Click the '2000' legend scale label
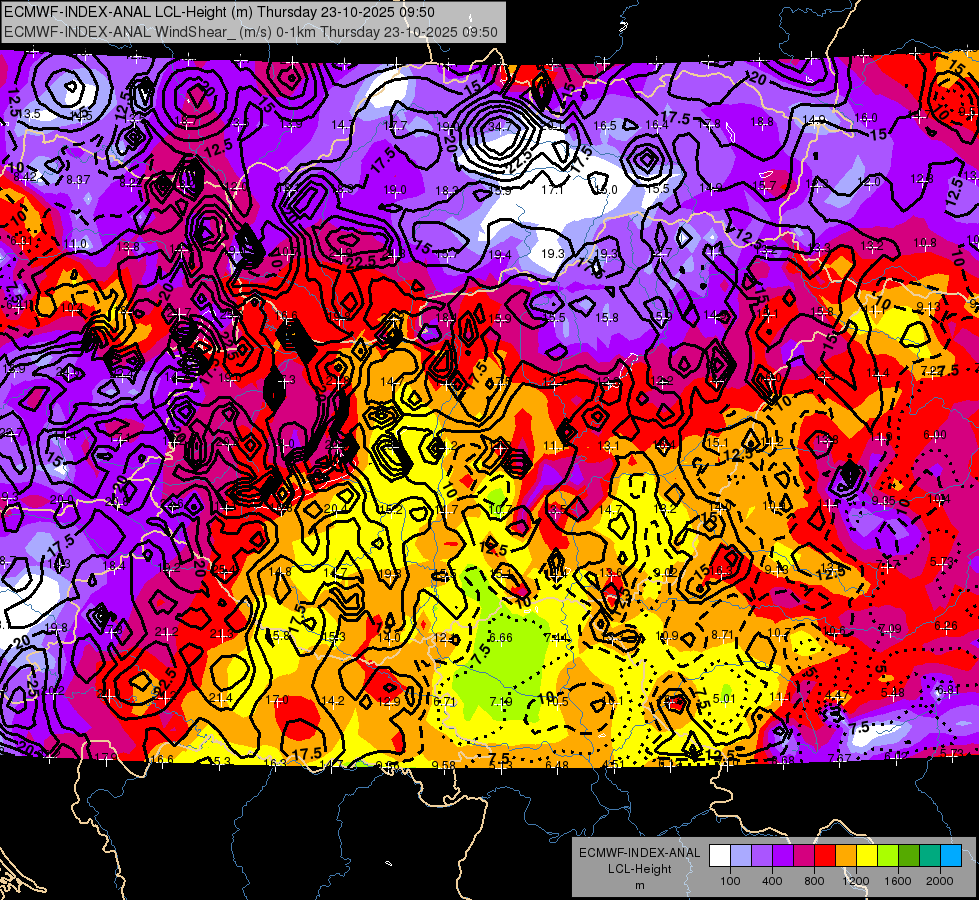Viewport: 979px width, 900px height. point(940,881)
